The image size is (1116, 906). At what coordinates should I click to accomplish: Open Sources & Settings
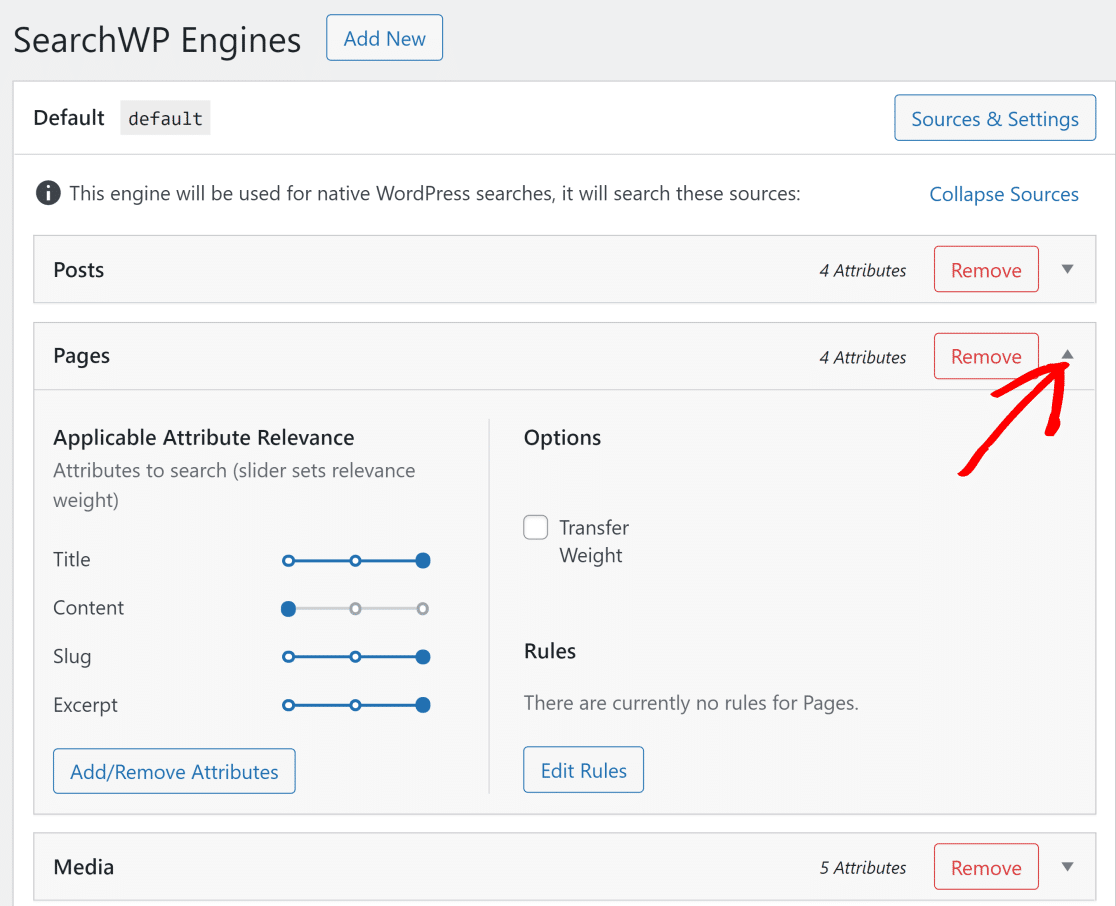[994, 119]
